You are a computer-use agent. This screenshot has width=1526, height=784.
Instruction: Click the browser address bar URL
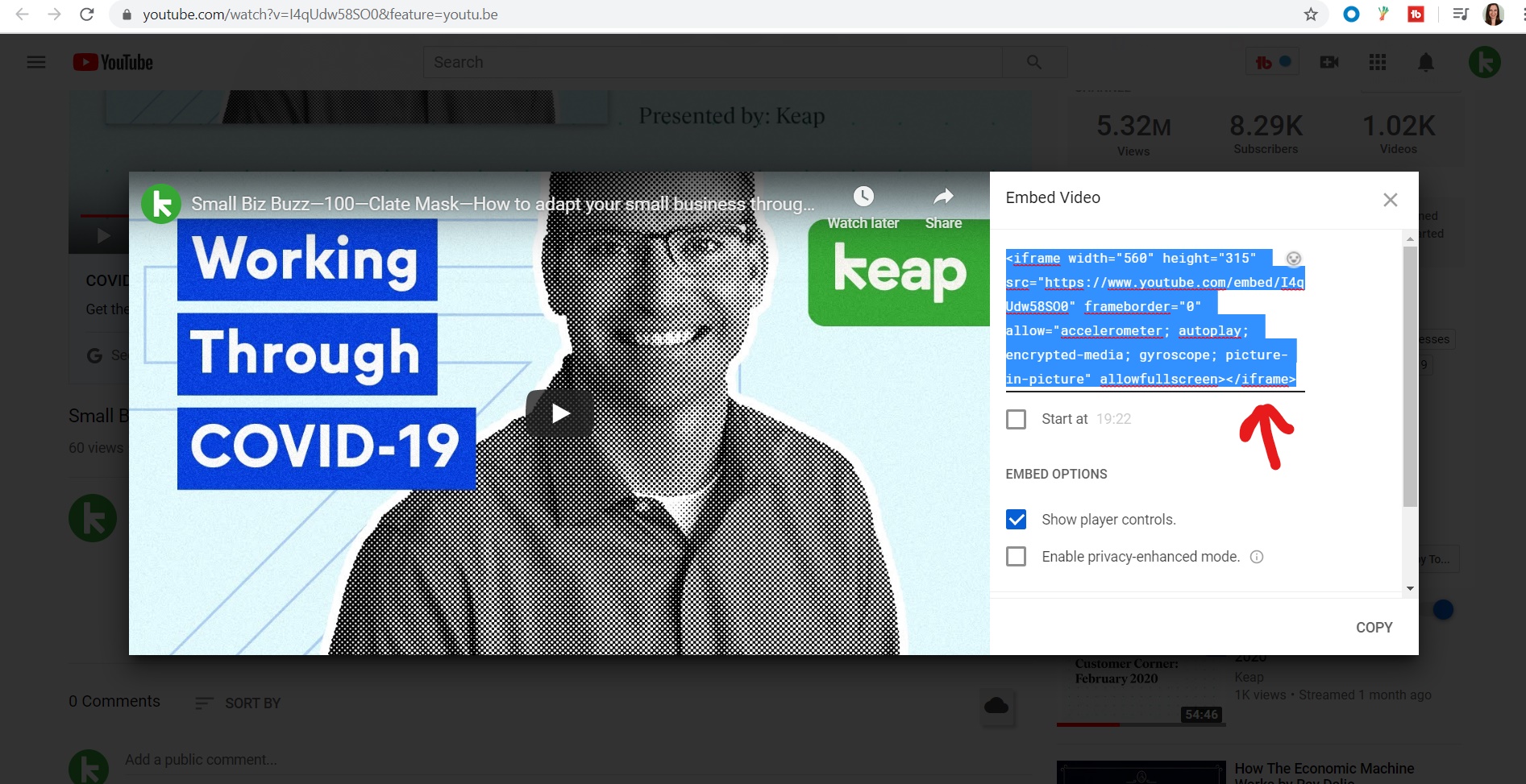click(320, 15)
